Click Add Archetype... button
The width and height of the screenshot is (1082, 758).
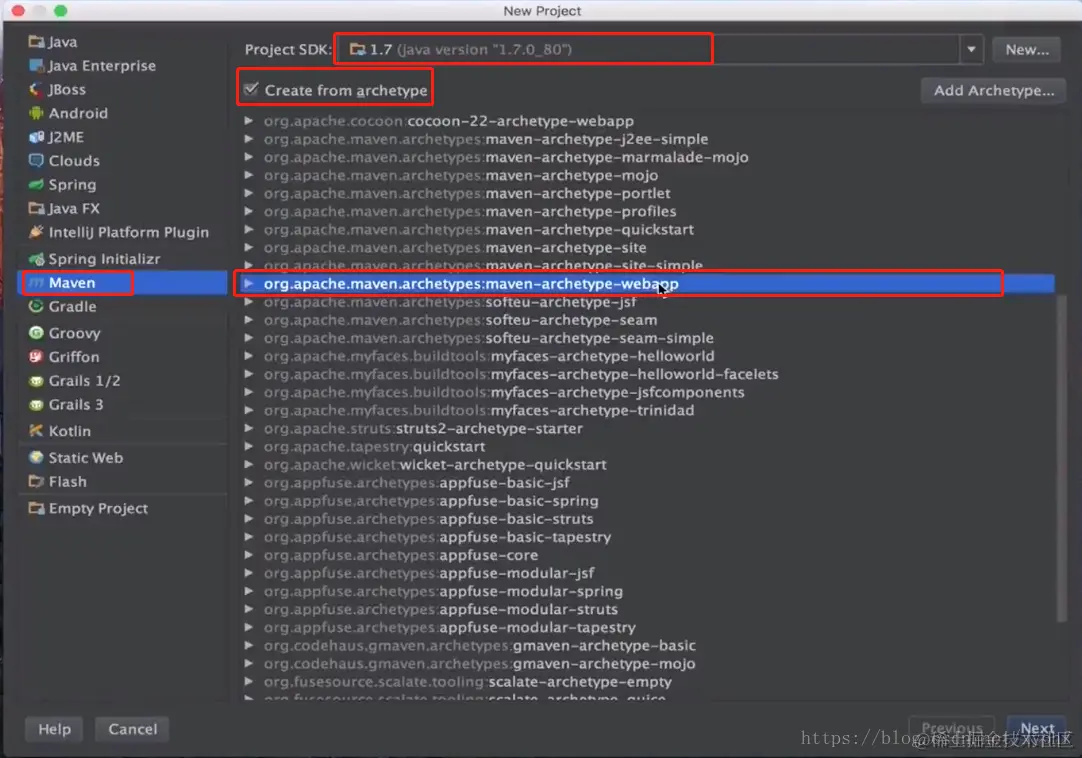click(x=994, y=90)
